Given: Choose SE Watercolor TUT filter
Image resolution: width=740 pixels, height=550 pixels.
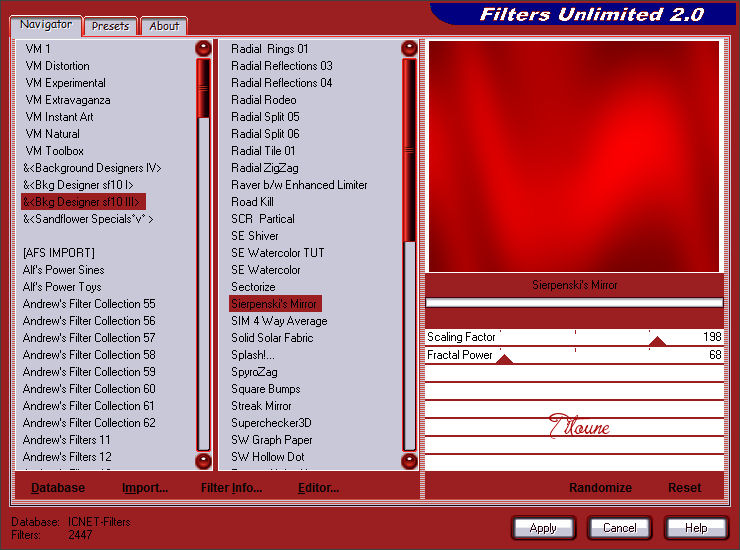Looking at the screenshot, I should click(278, 253).
